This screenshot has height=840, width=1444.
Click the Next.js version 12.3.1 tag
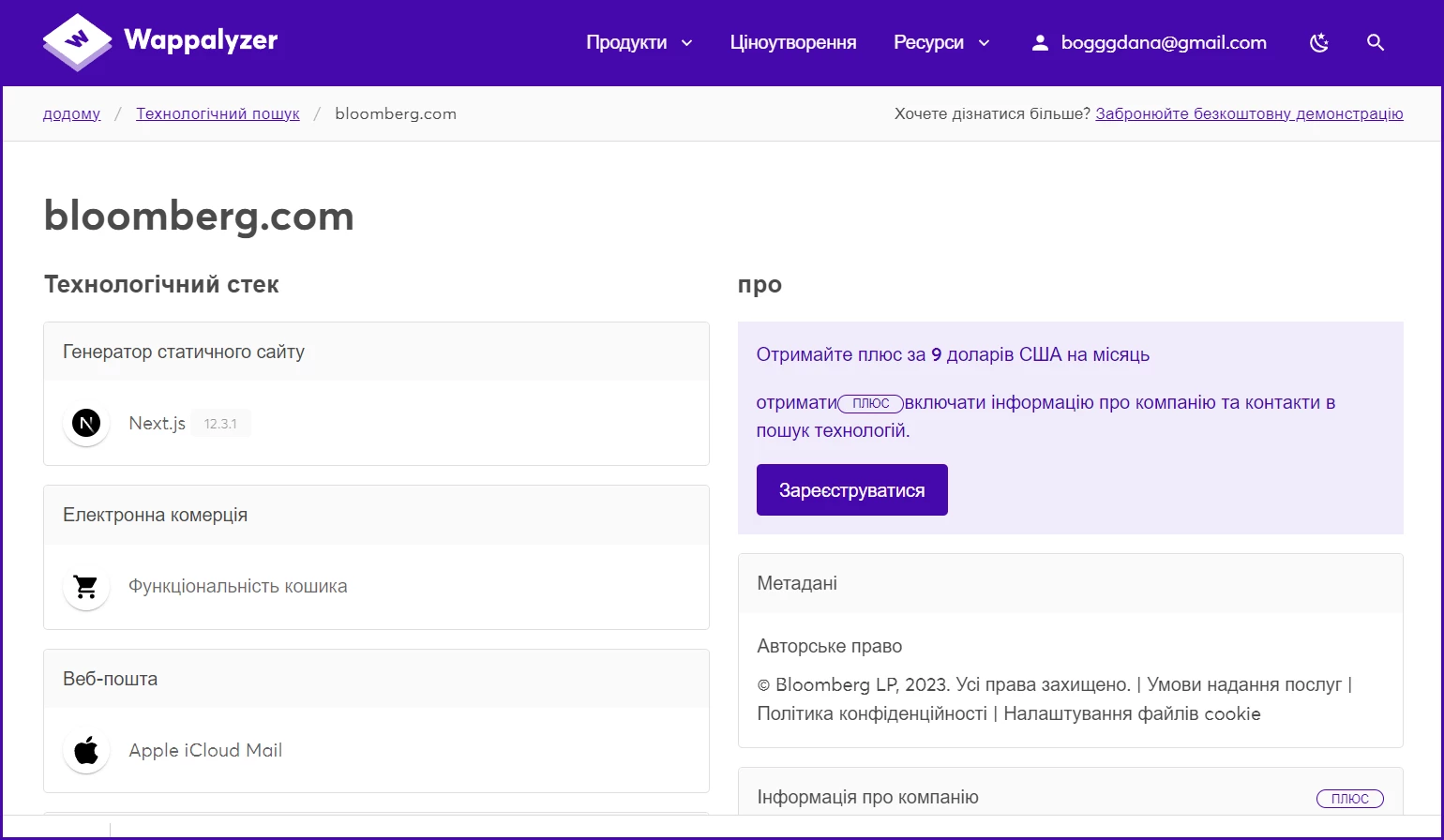point(220,424)
